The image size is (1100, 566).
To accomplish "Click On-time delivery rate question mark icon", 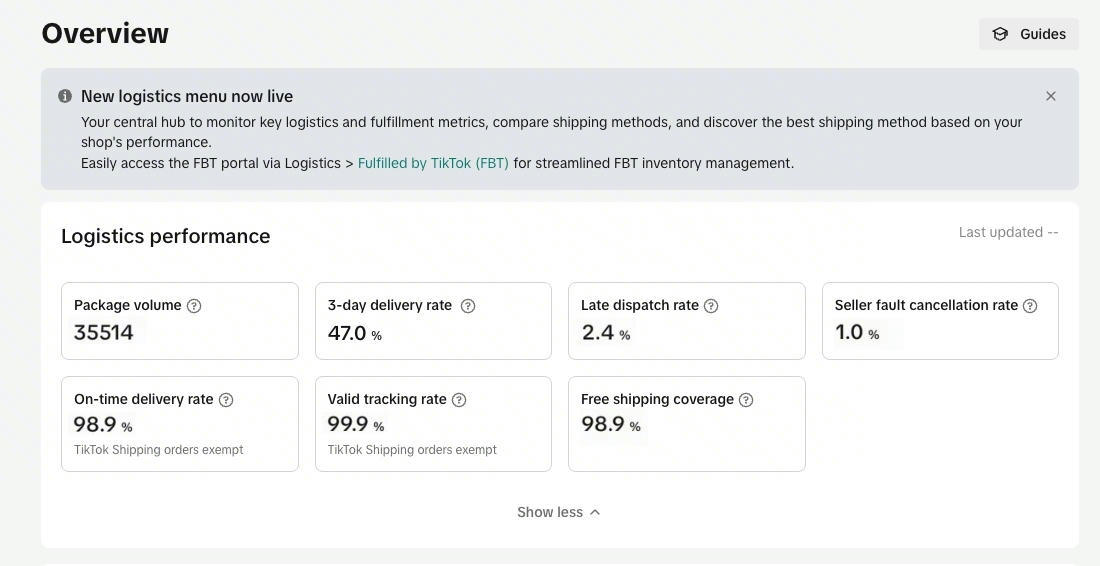I will (x=226, y=400).
